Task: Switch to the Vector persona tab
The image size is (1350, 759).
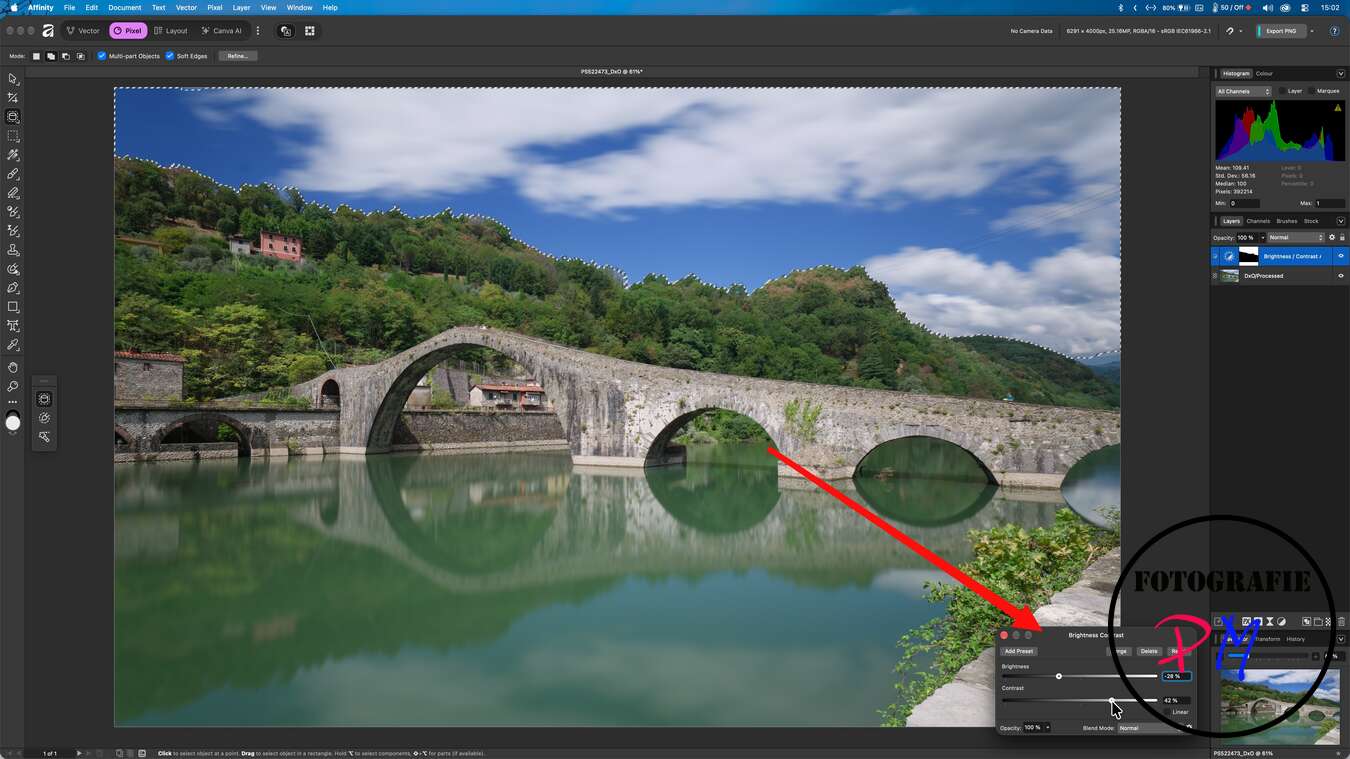Action: coord(83,31)
